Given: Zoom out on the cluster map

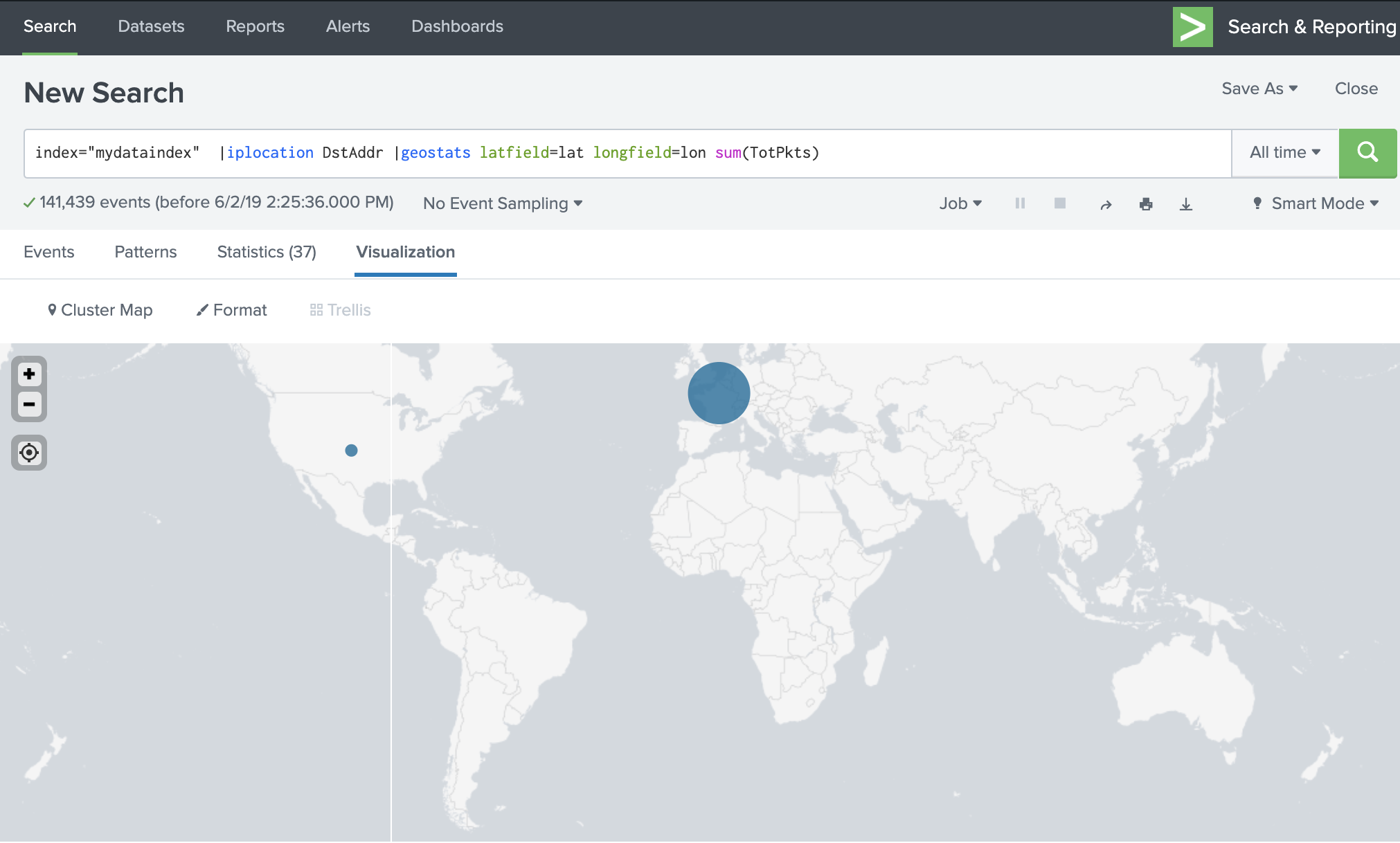Looking at the screenshot, I should tap(28, 405).
